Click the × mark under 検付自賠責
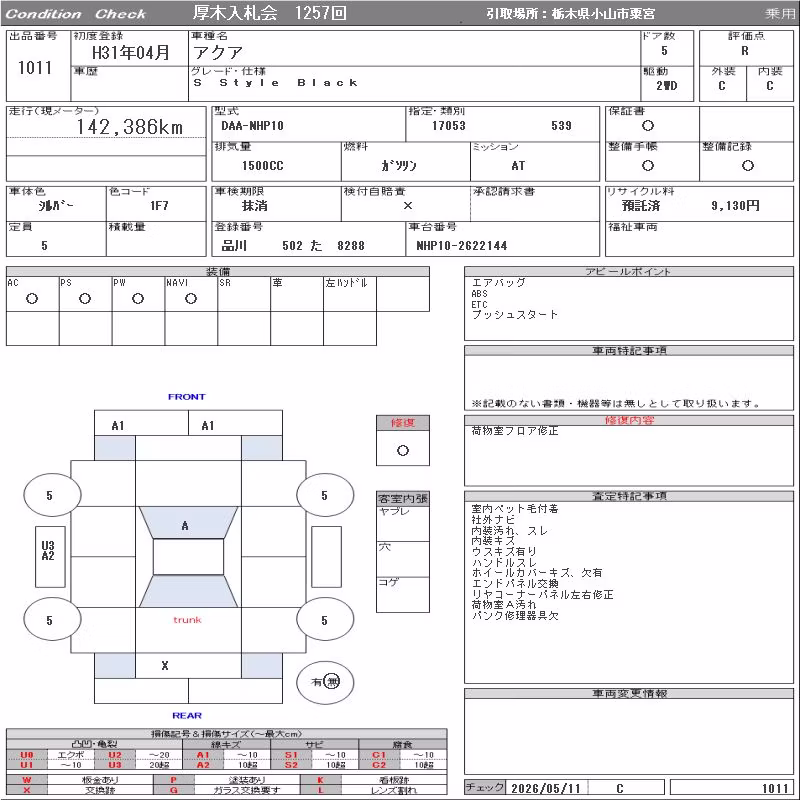 click(x=408, y=206)
